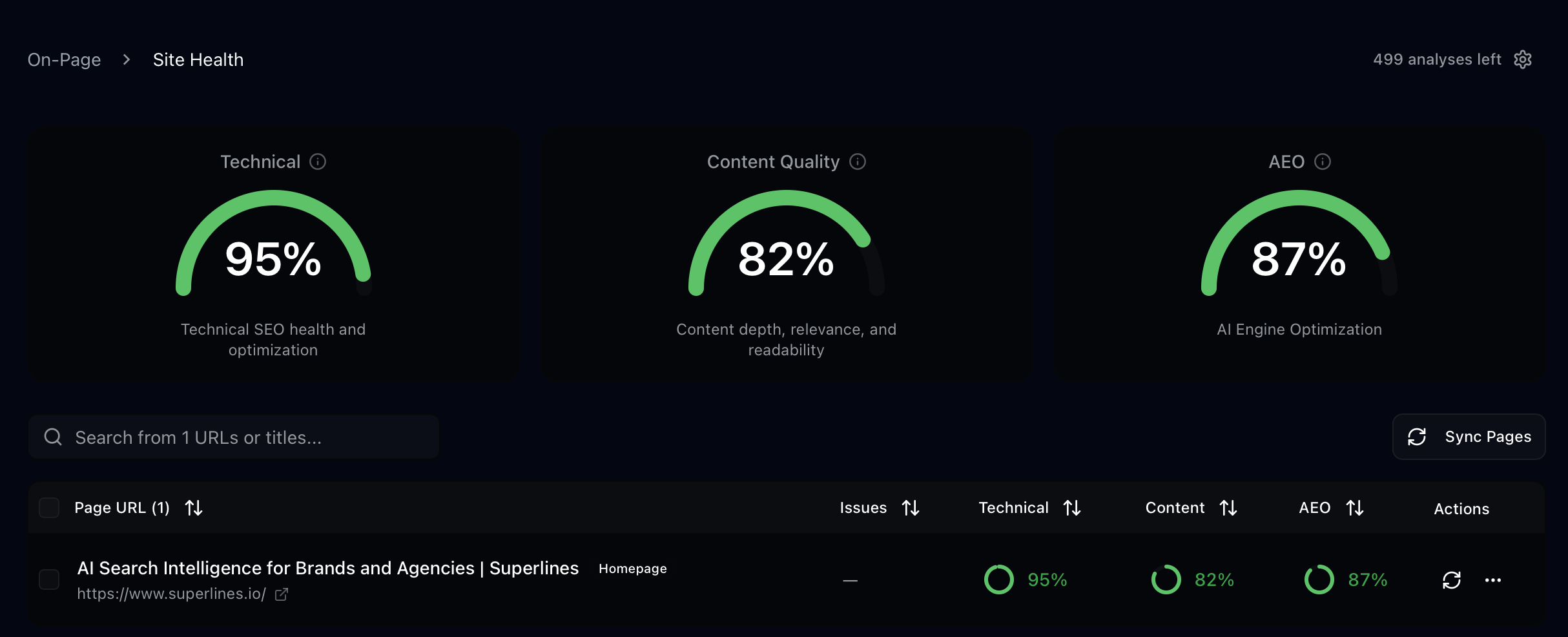
Task: Open superlines.io via the external link icon
Action: pyautogui.click(x=282, y=594)
